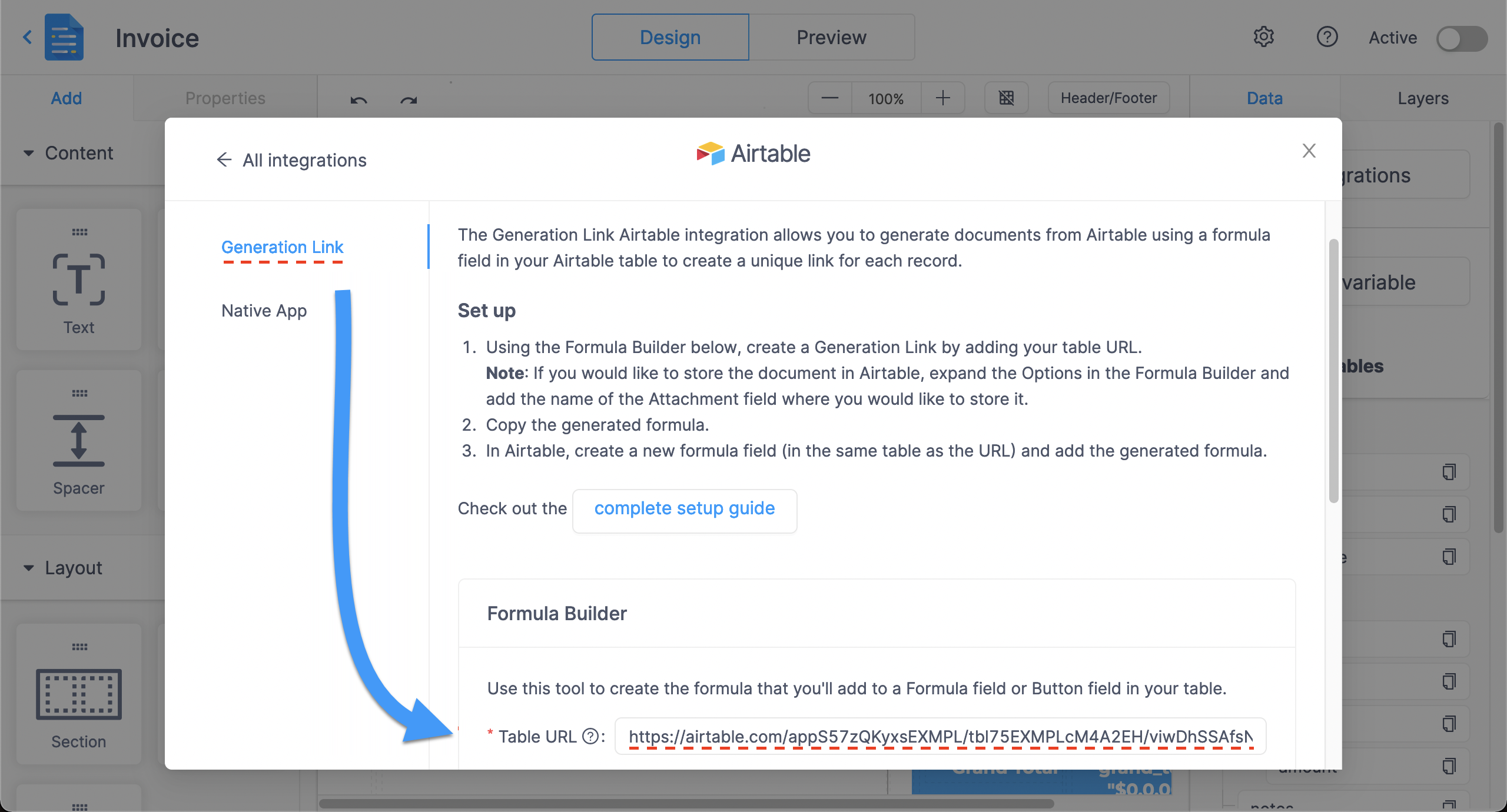Viewport: 1507px width, 812px height.
Task: Click the redo arrow icon
Action: [x=409, y=99]
